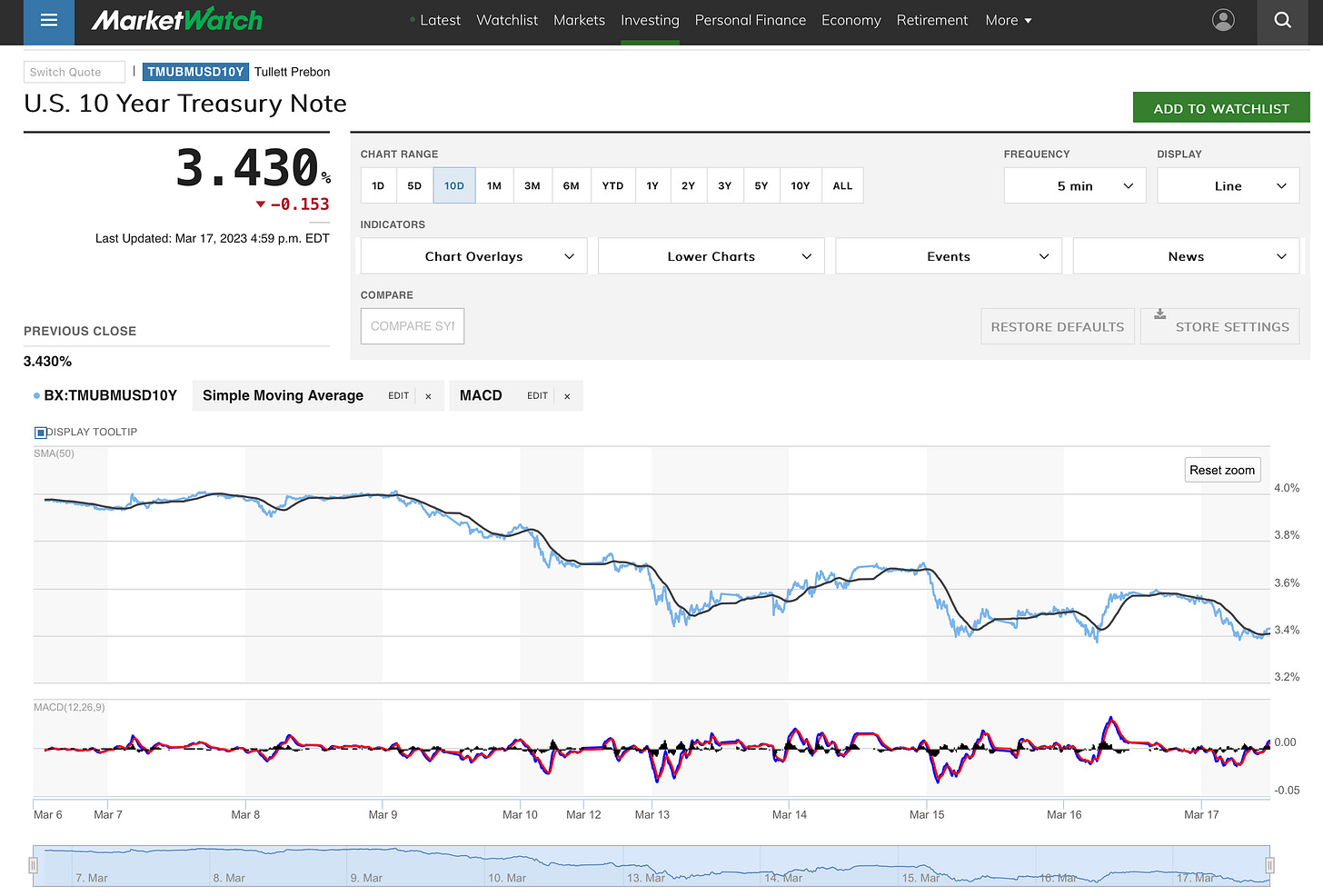The image size is (1323, 896).
Task: Select the 3M chart range
Action: [532, 185]
